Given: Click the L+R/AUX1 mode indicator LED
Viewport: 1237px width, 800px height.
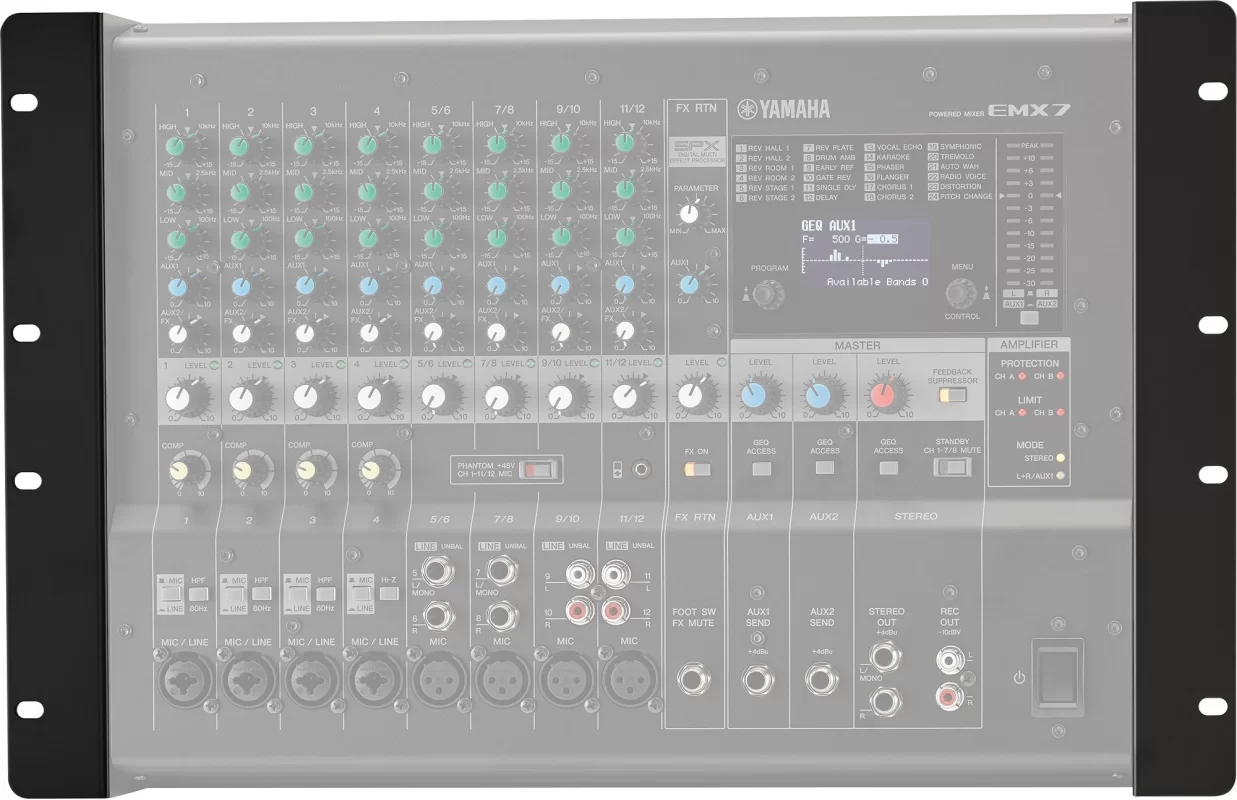Looking at the screenshot, I should (x=1059, y=476).
